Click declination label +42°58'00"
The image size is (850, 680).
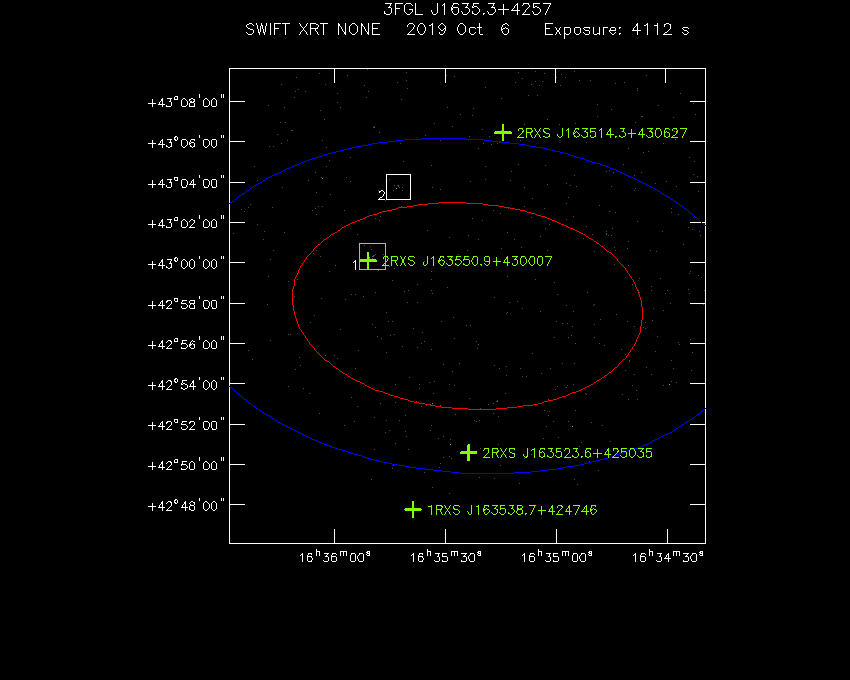tap(186, 304)
